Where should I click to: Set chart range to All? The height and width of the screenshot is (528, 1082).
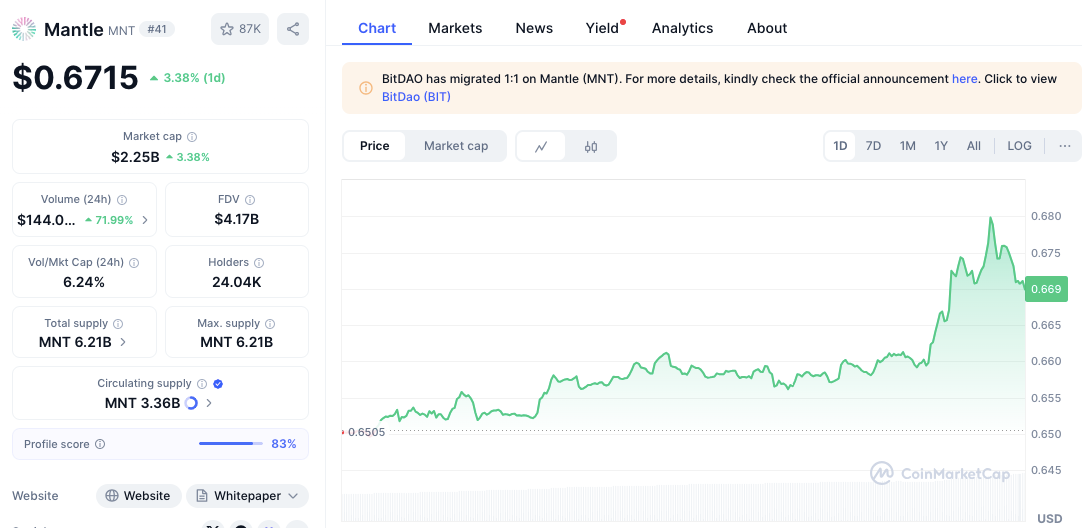pos(974,146)
